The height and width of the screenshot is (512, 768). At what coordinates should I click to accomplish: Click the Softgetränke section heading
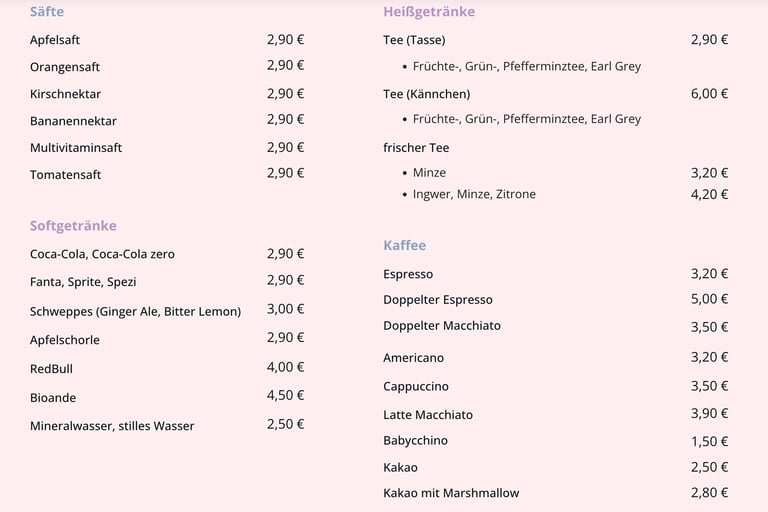click(73, 226)
